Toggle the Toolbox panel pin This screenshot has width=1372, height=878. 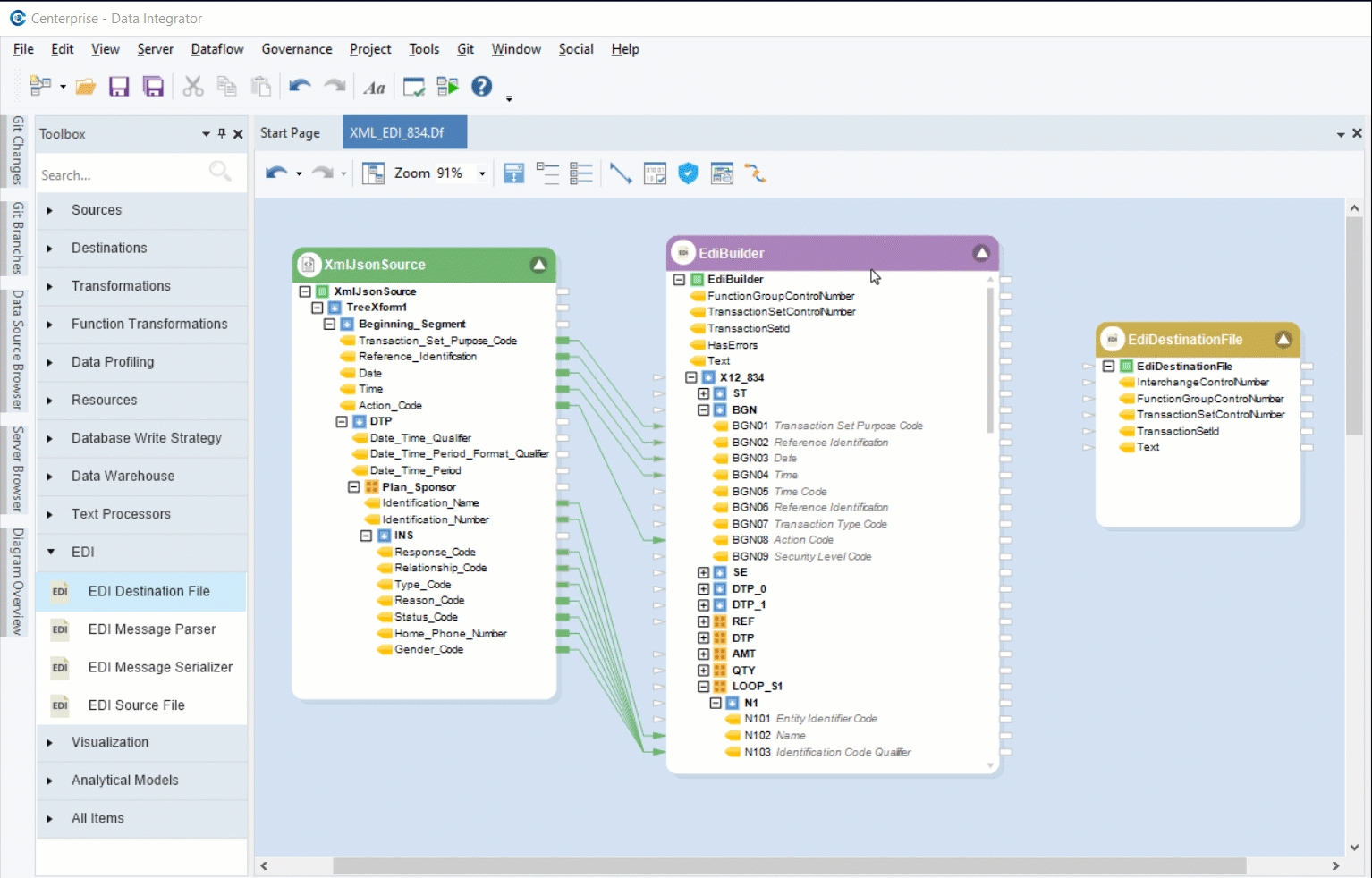click(x=222, y=134)
